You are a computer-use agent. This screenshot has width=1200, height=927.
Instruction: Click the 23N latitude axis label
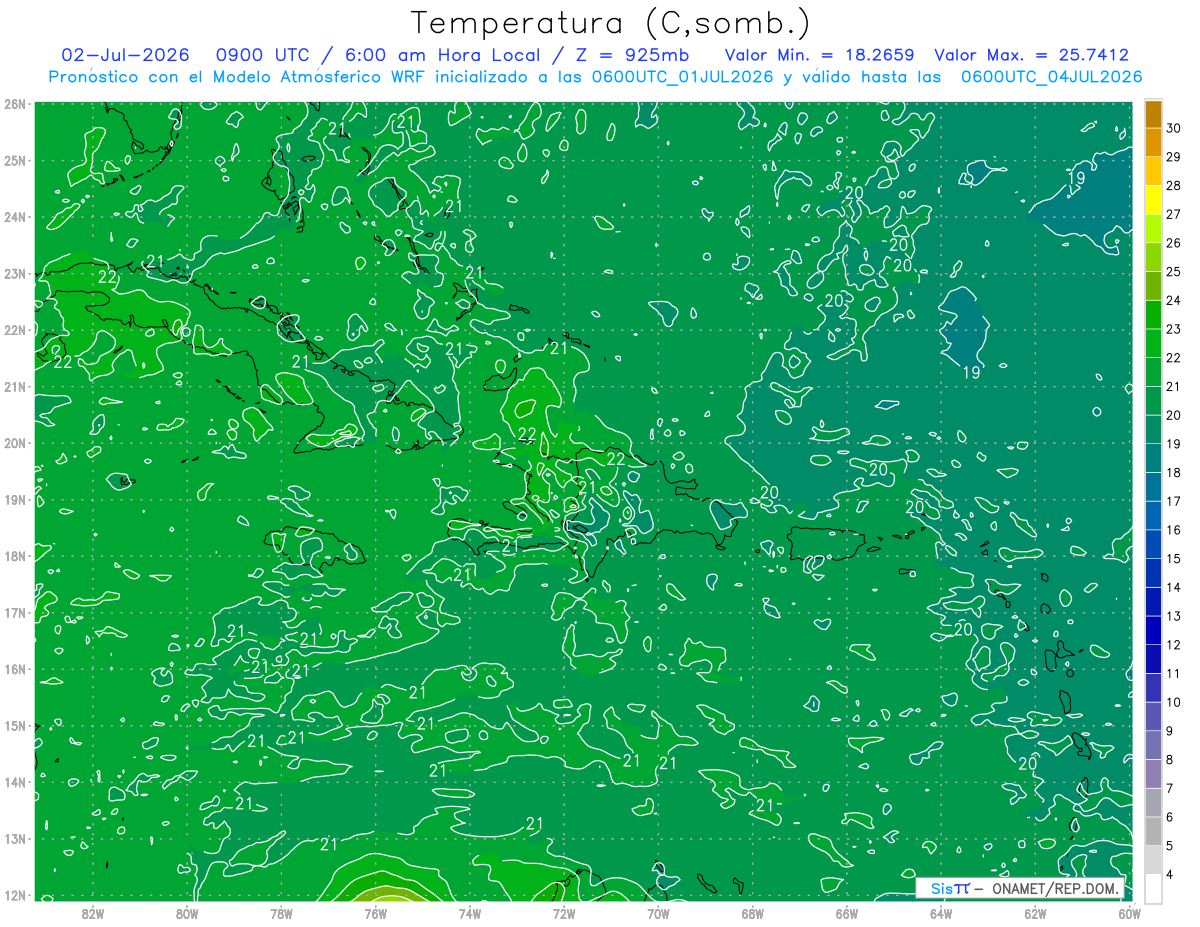[x=14, y=273]
